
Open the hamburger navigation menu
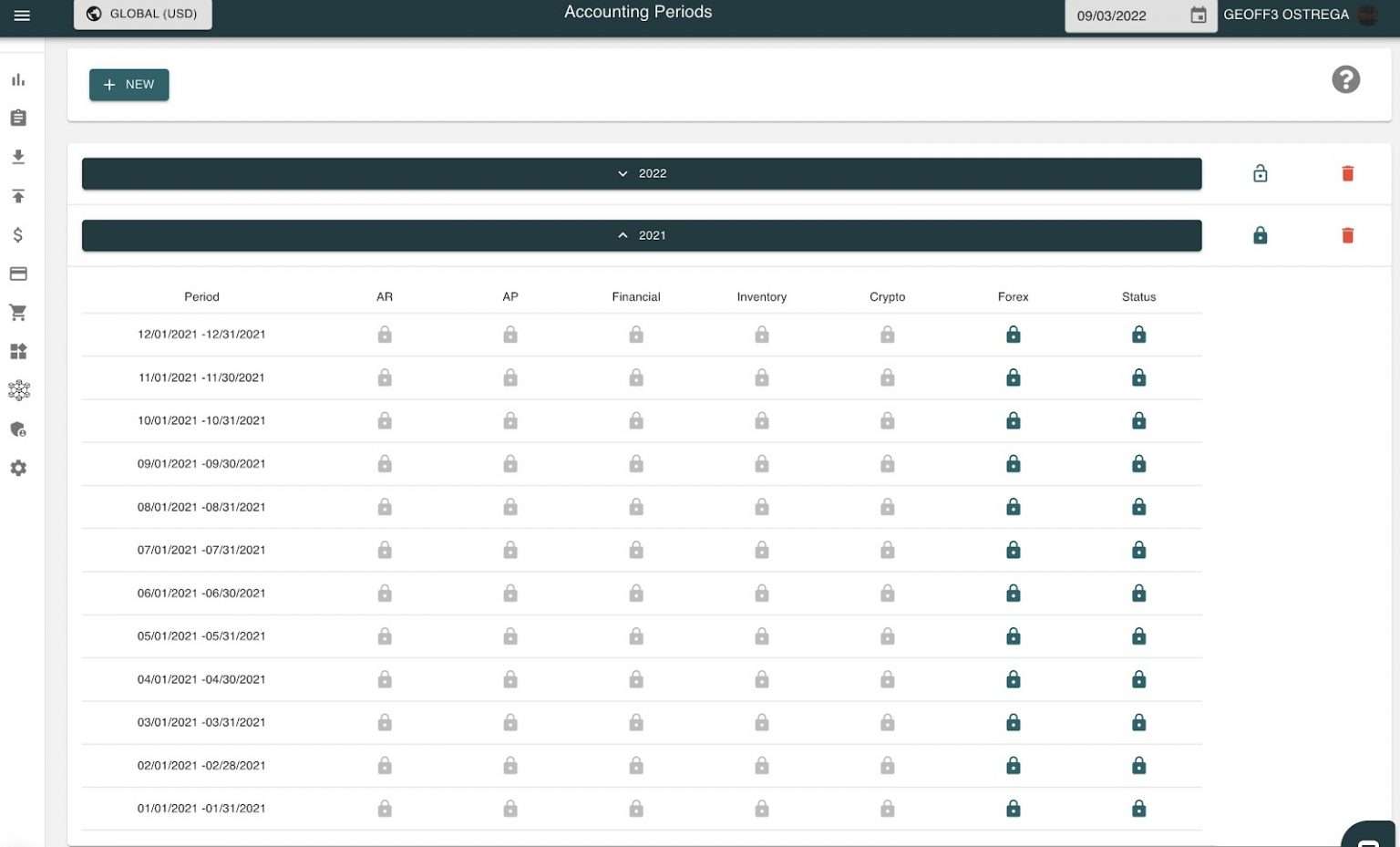[x=22, y=15]
